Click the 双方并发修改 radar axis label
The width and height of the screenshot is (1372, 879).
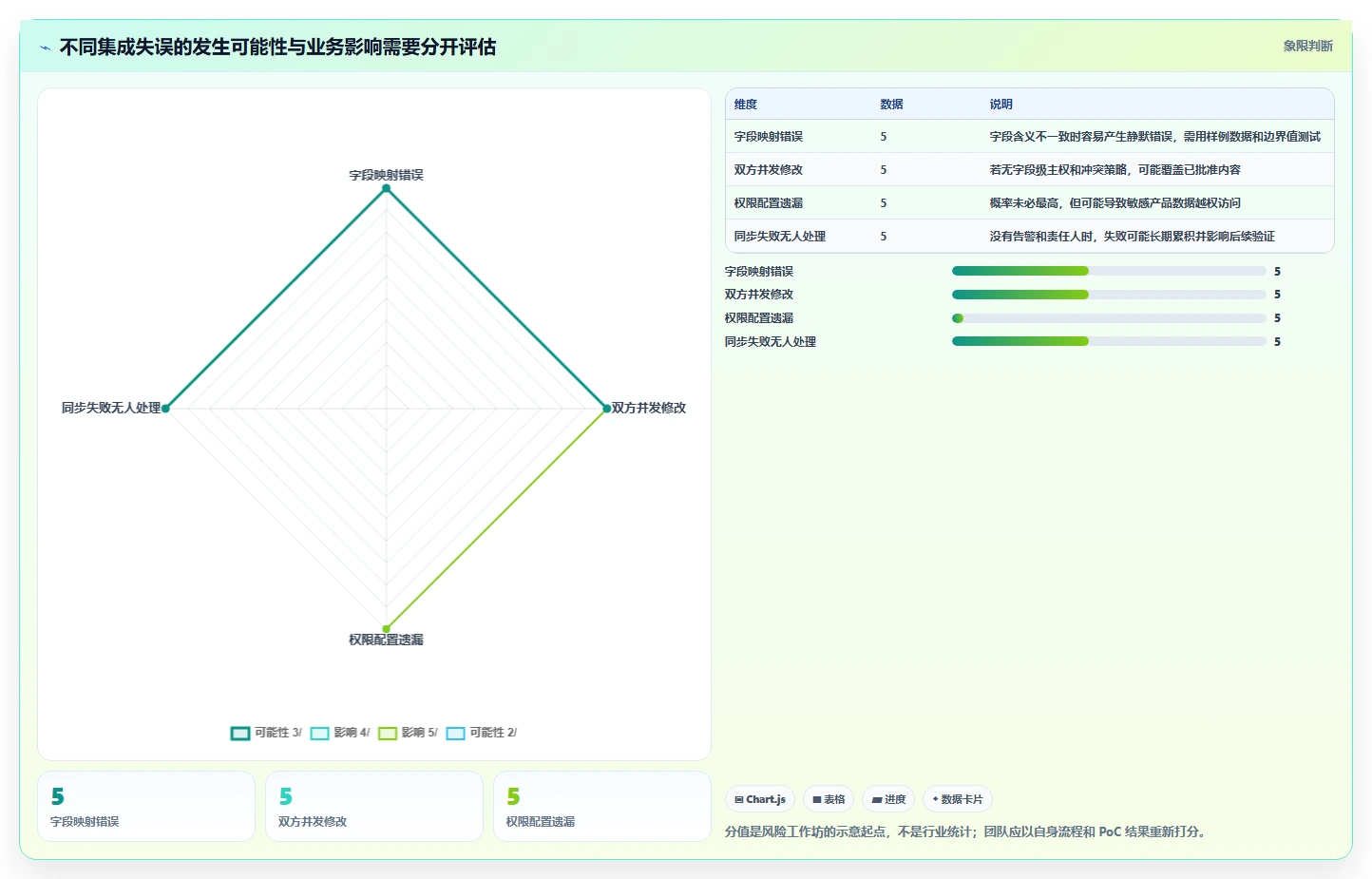649,408
